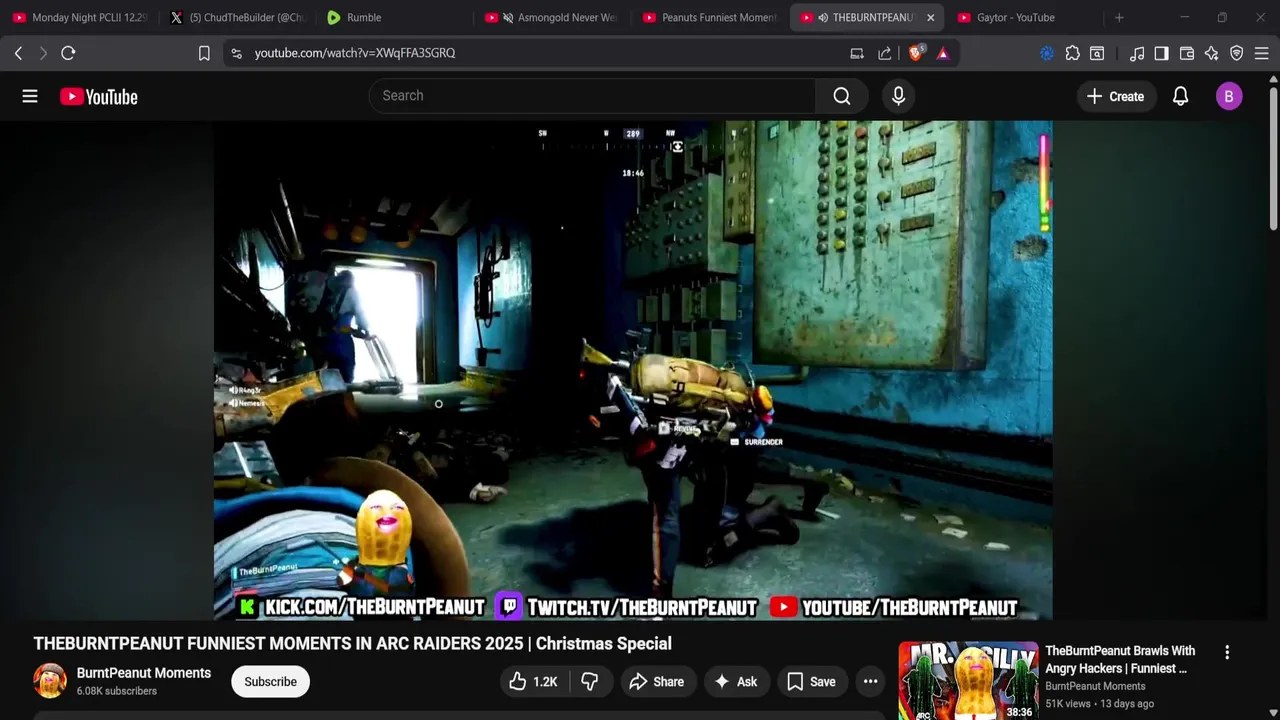Open the music note playlist icon
This screenshot has width=1280, height=720.
click(x=1136, y=53)
